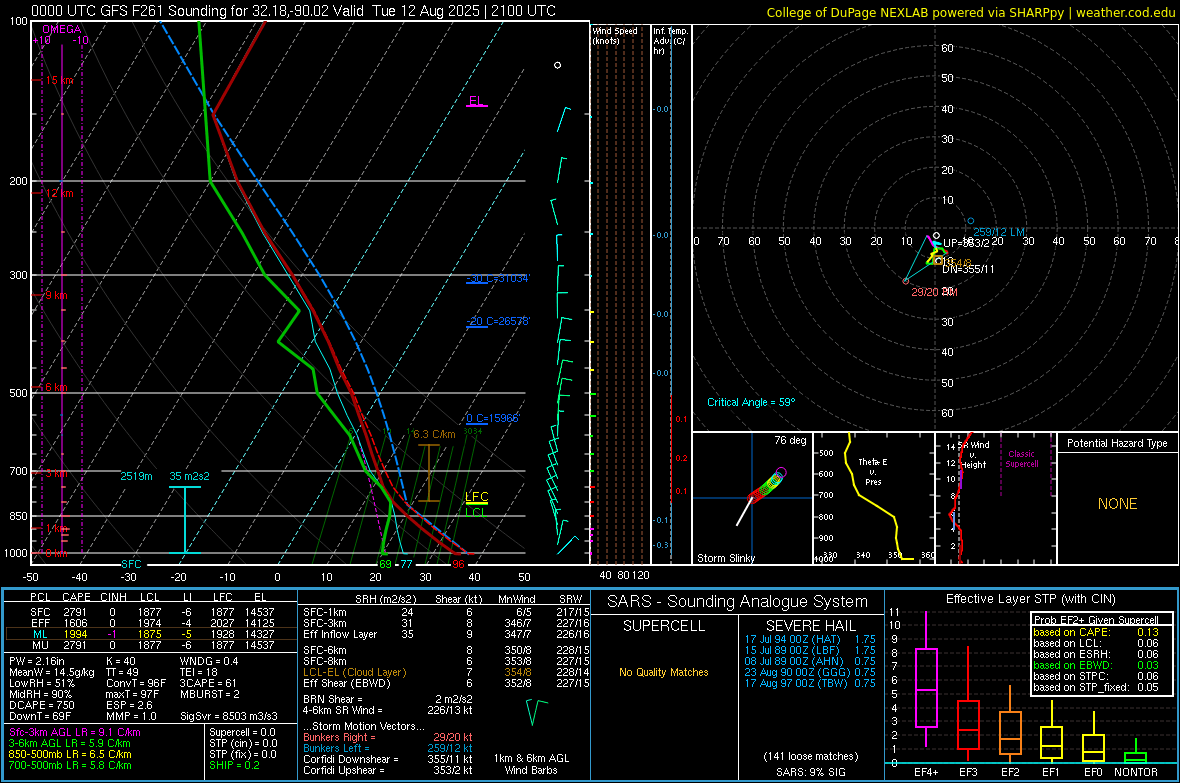Viewport: 1180px width, 783px height.
Task: Click the magenta EF4+ box plot
Action: click(x=926, y=678)
